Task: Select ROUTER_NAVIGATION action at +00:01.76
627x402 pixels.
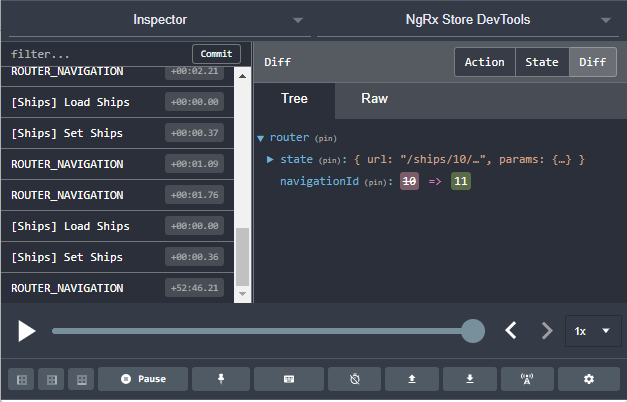Action: (118, 195)
